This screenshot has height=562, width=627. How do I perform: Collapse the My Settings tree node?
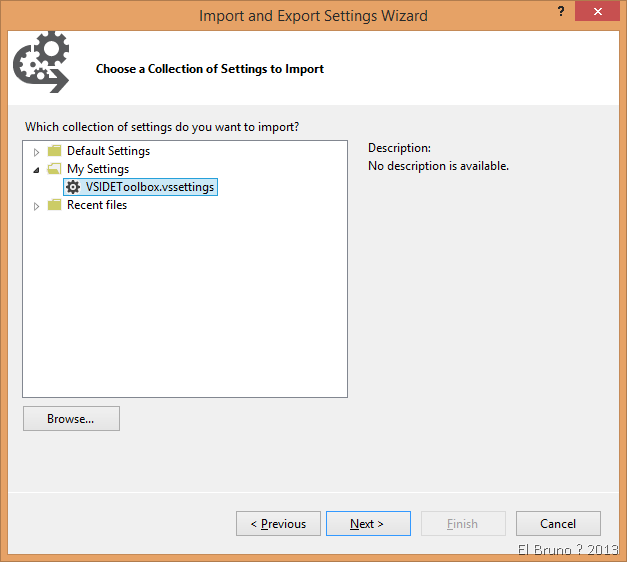38,170
